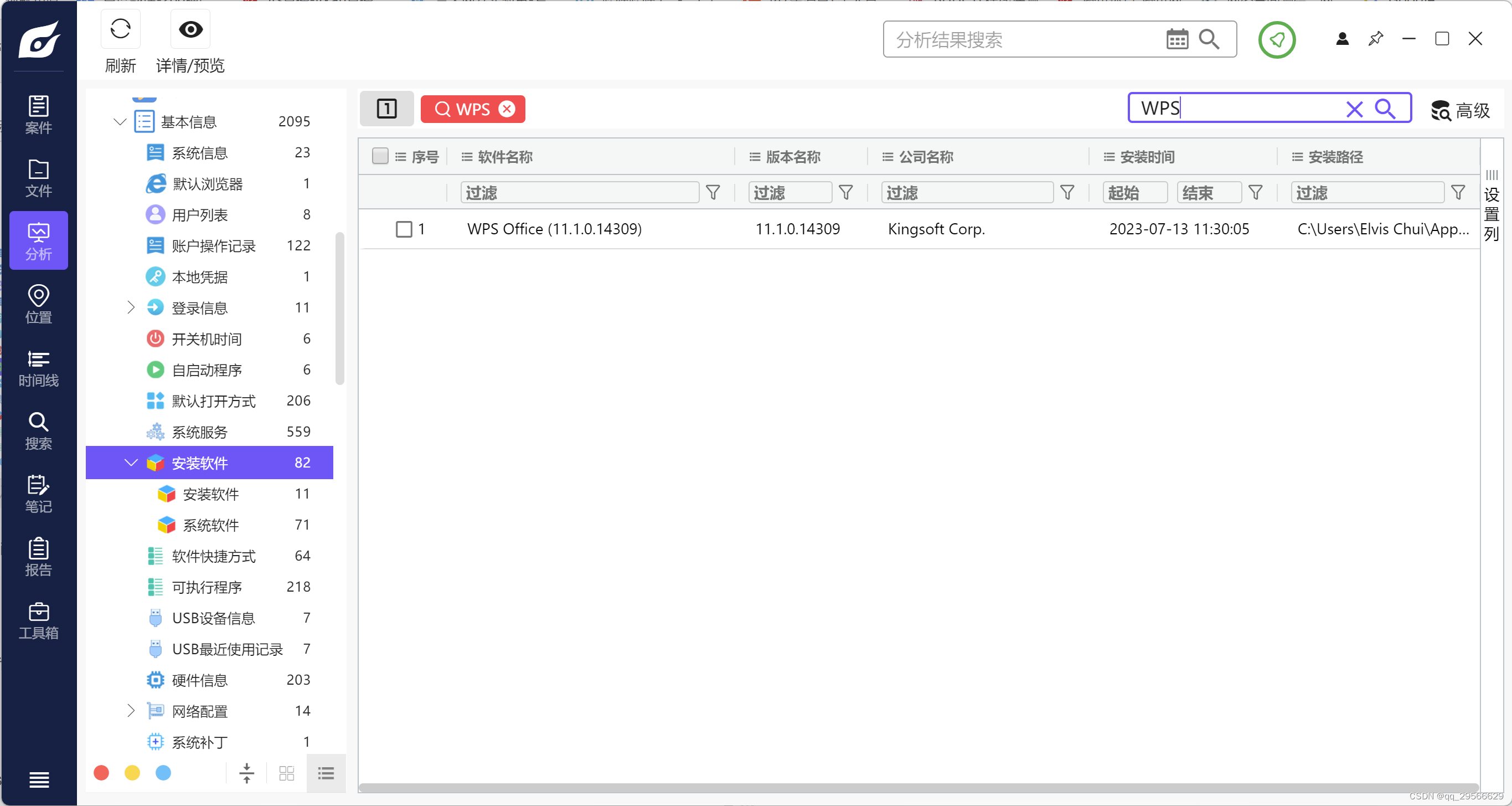
Task: Click filter funnel for 公司名称 column
Action: click(x=1067, y=193)
